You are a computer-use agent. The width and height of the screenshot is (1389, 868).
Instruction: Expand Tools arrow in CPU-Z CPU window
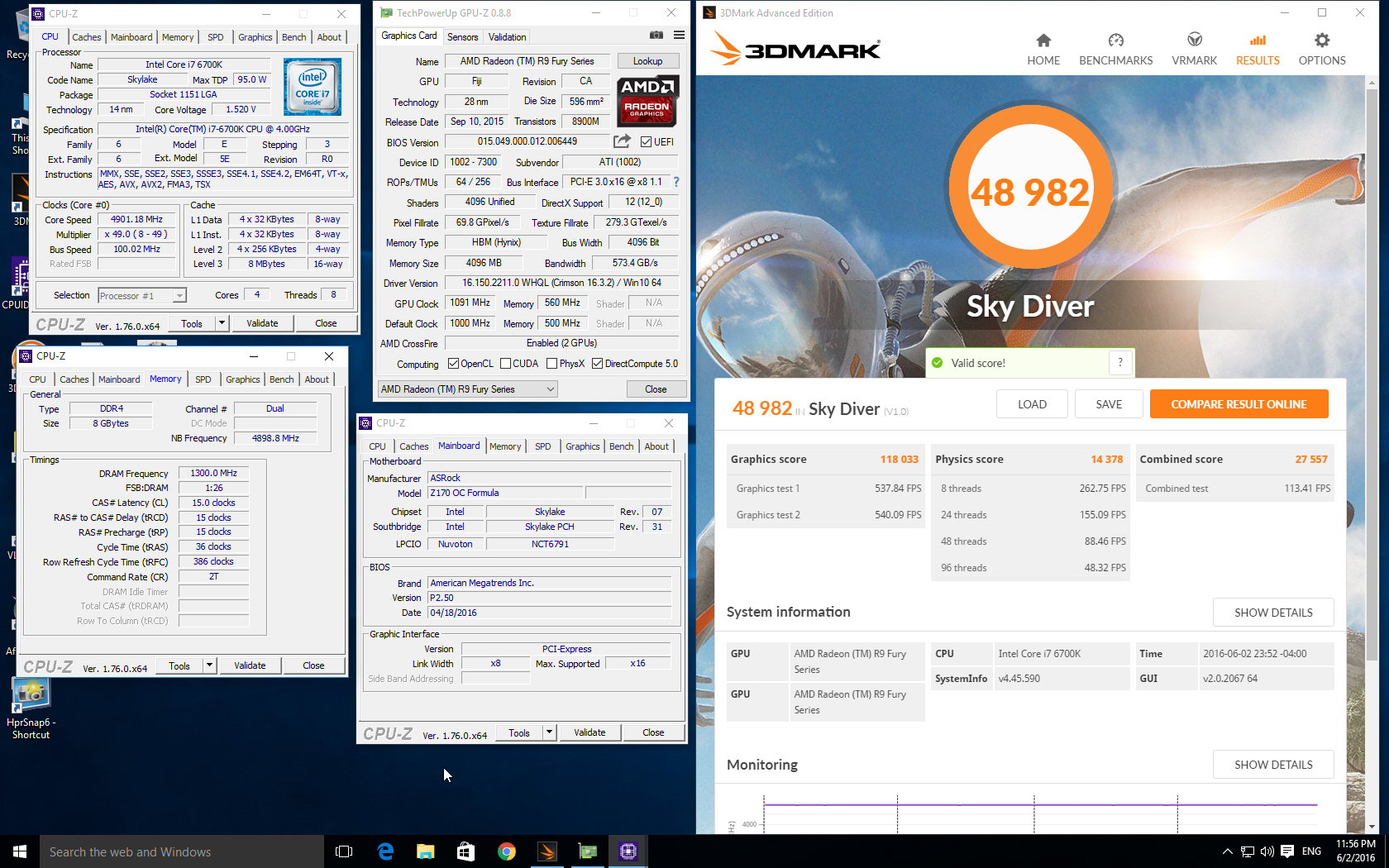222,323
